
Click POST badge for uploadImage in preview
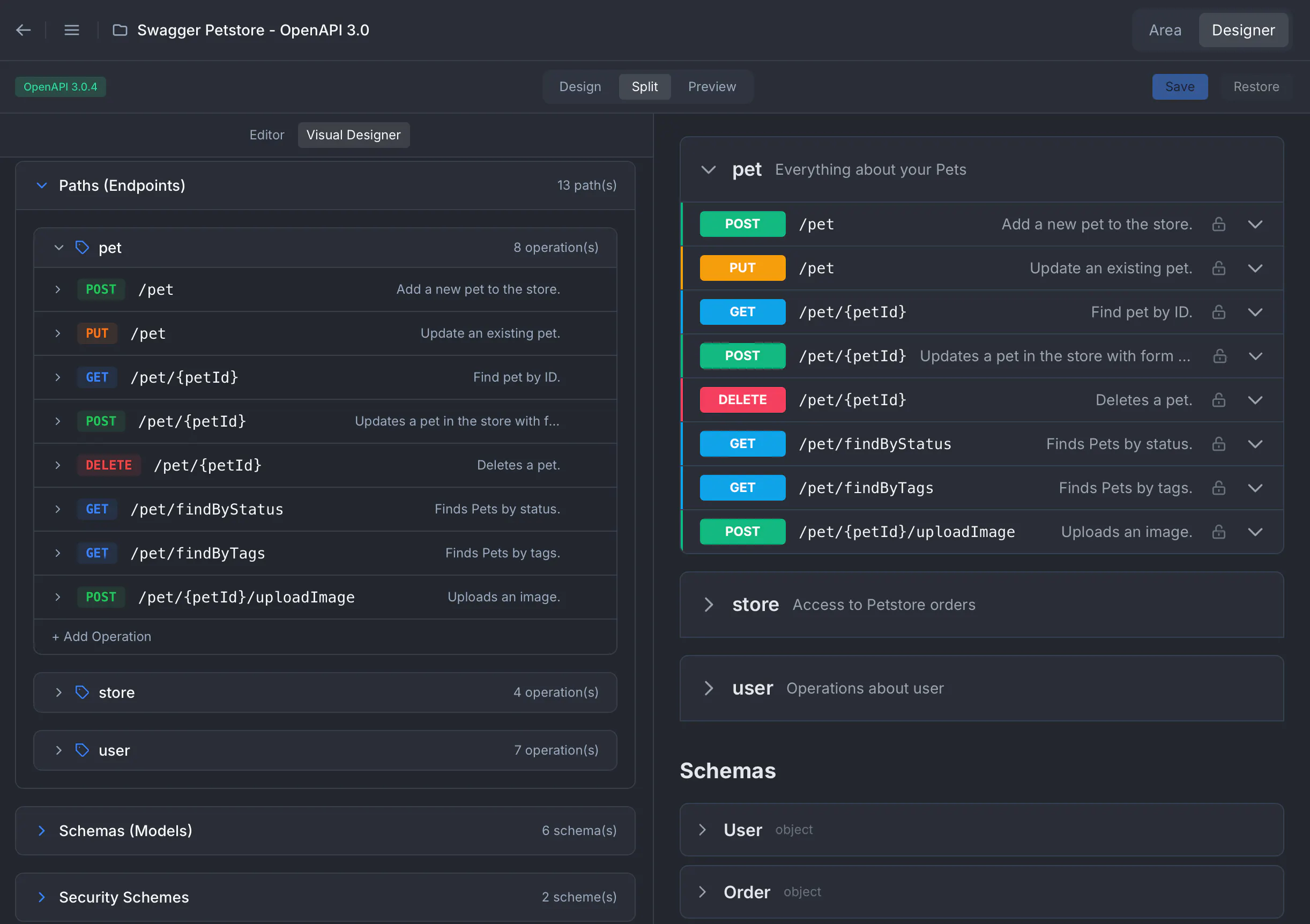742,532
